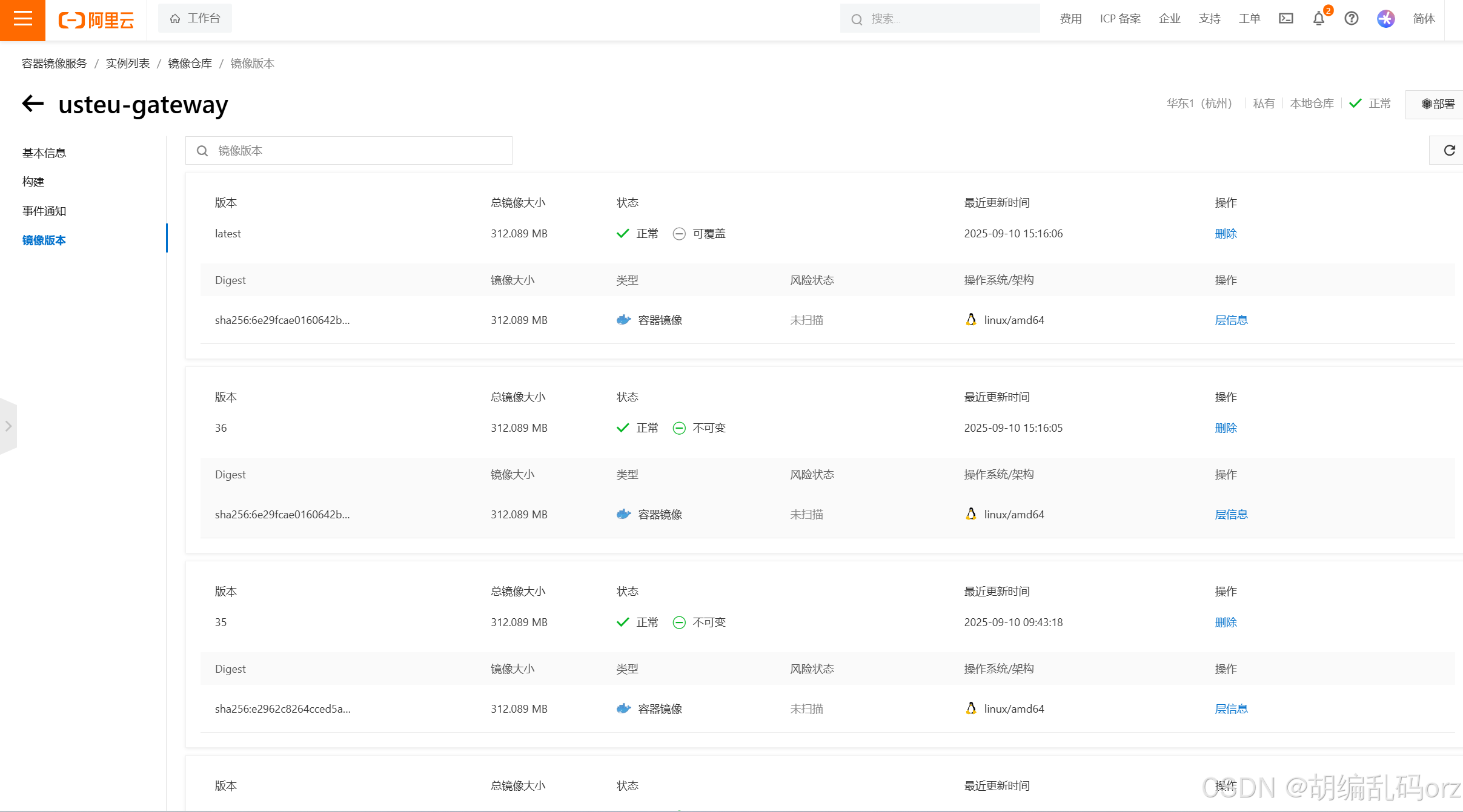1463x812 pixels.
Task: Open 层信息 for version 35 digest
Action: pos(1231,709)
